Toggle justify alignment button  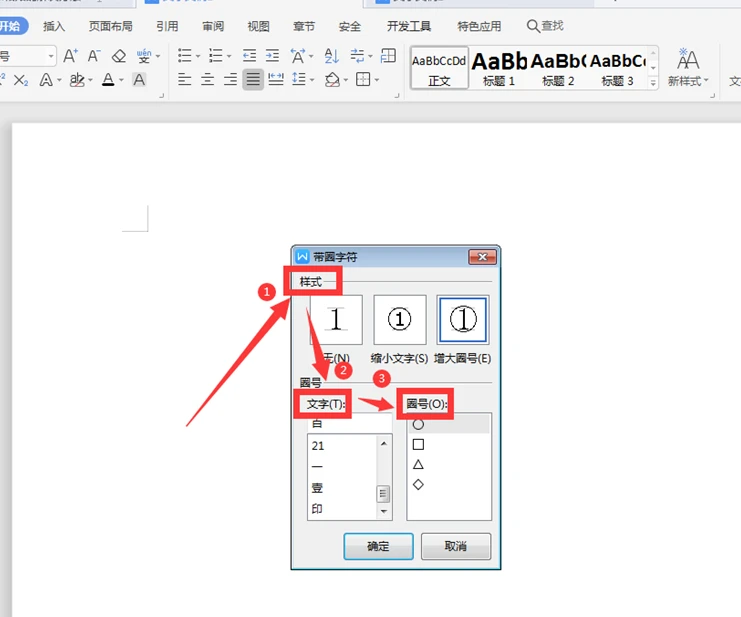click(x=253, y=79)
